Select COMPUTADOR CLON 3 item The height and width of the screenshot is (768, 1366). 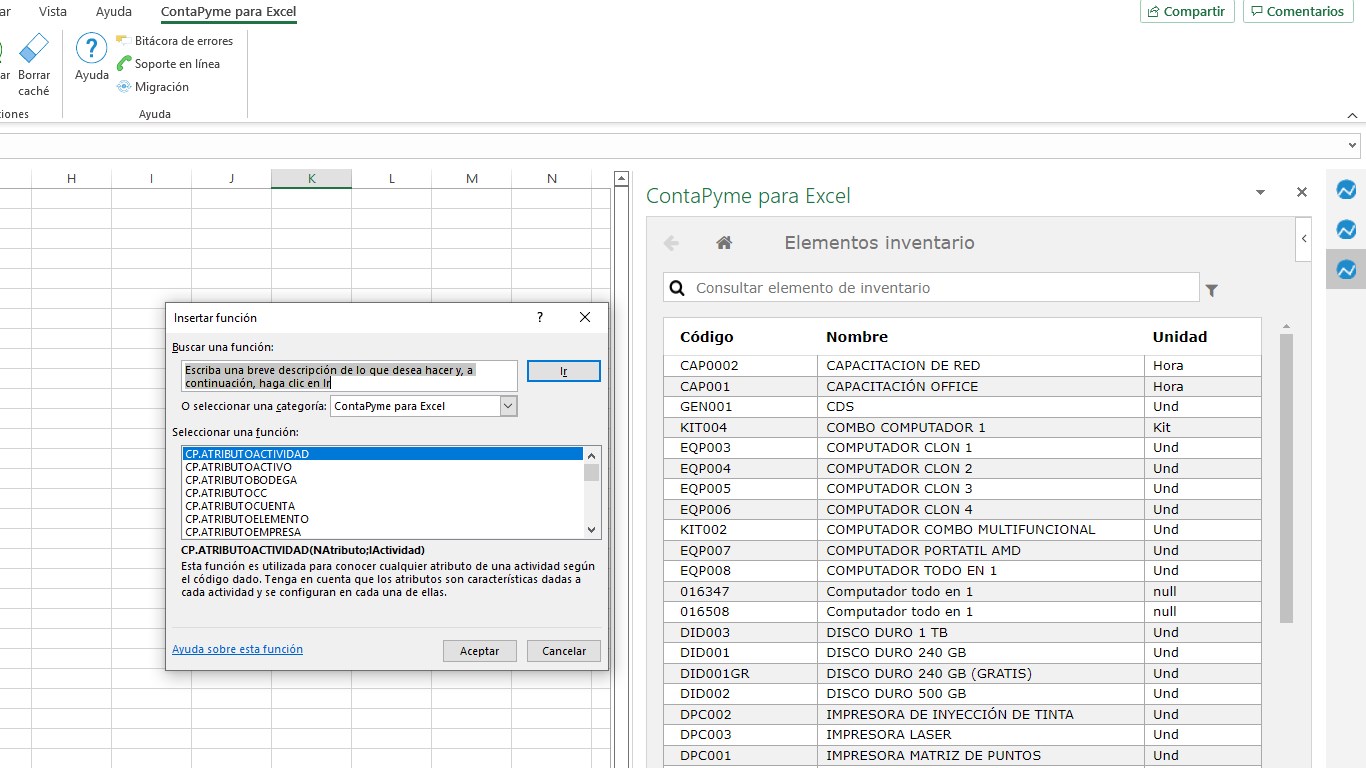click(962, 489)
